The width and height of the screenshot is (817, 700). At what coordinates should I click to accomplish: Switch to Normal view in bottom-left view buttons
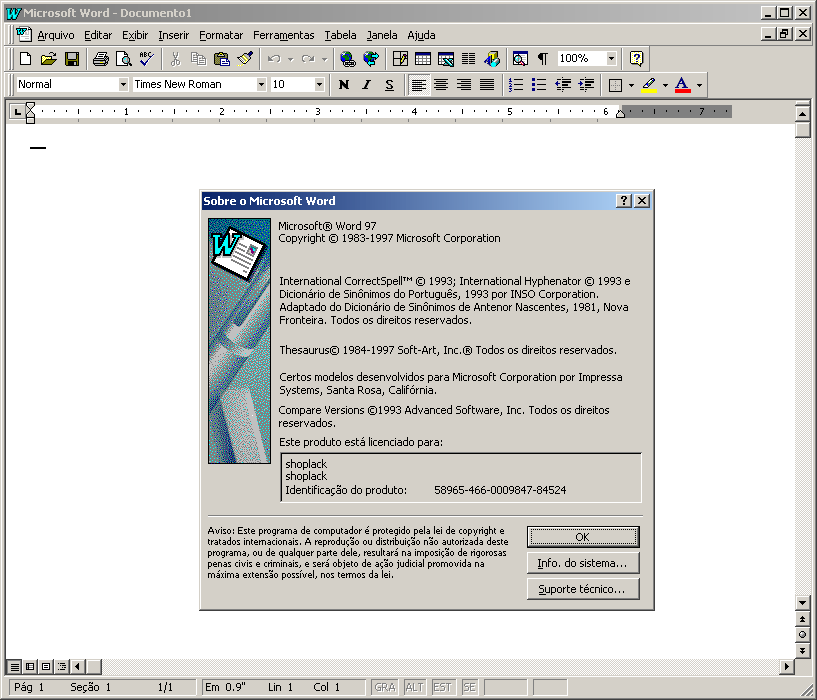point(15,666)
